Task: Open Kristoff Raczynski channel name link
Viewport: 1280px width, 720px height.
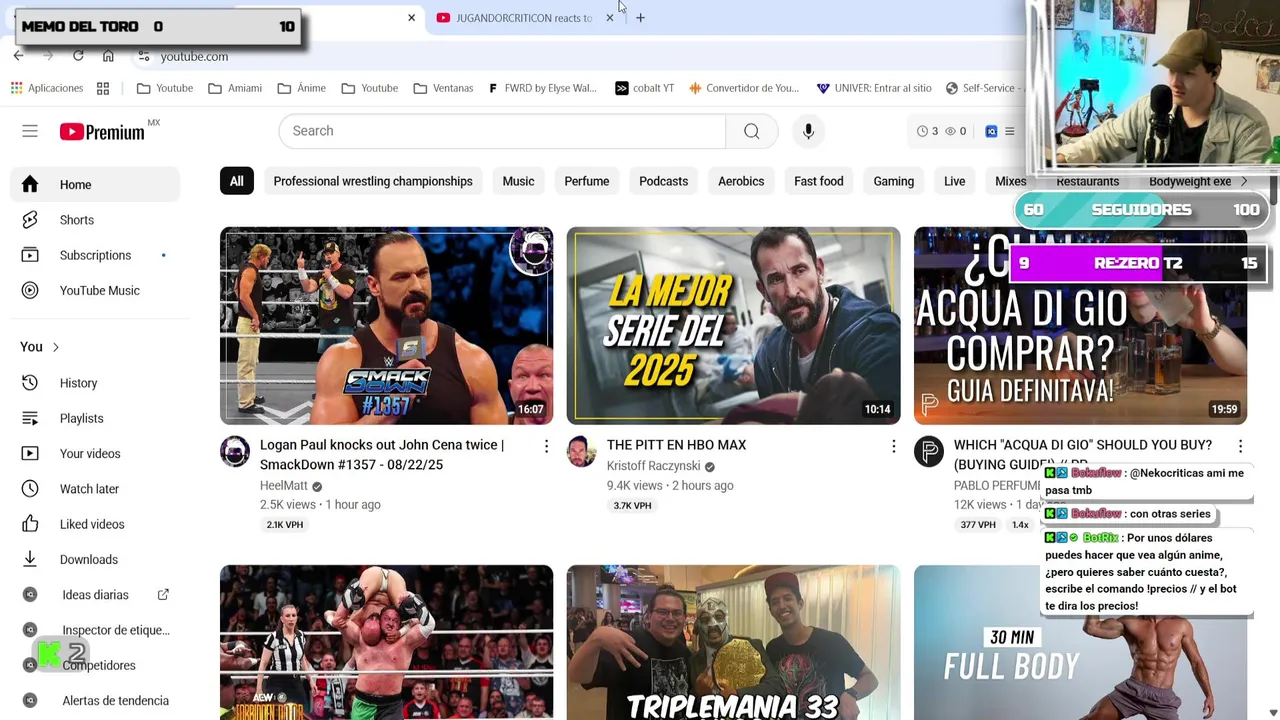Action: [x=653, y=466]
